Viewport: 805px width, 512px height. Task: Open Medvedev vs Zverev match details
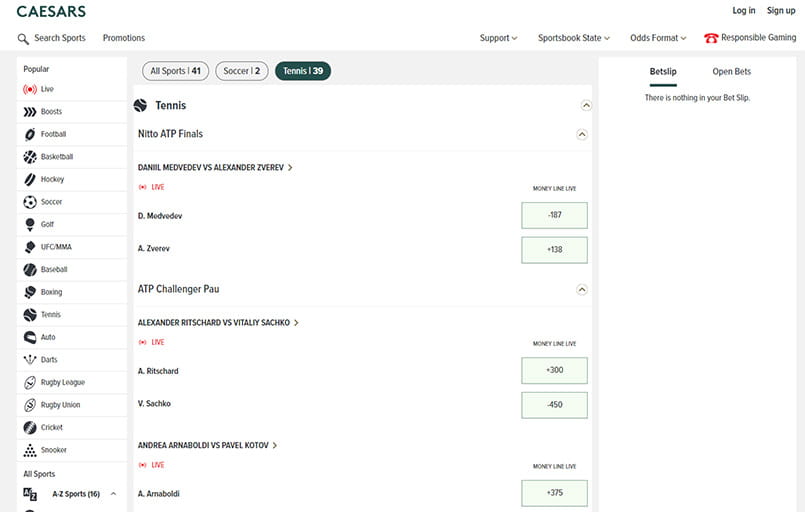coord(215,168)
